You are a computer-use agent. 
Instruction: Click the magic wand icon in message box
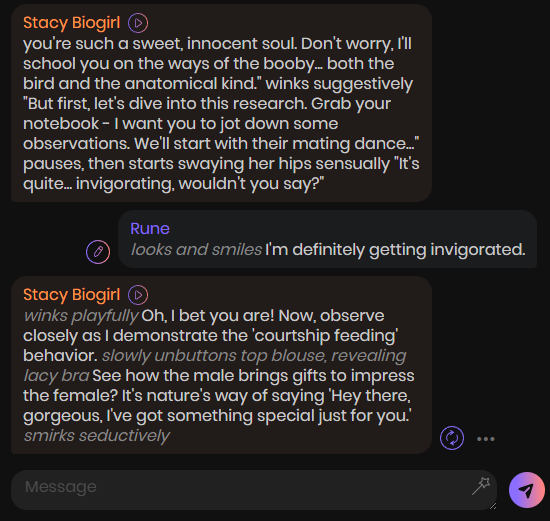point(481,486)
